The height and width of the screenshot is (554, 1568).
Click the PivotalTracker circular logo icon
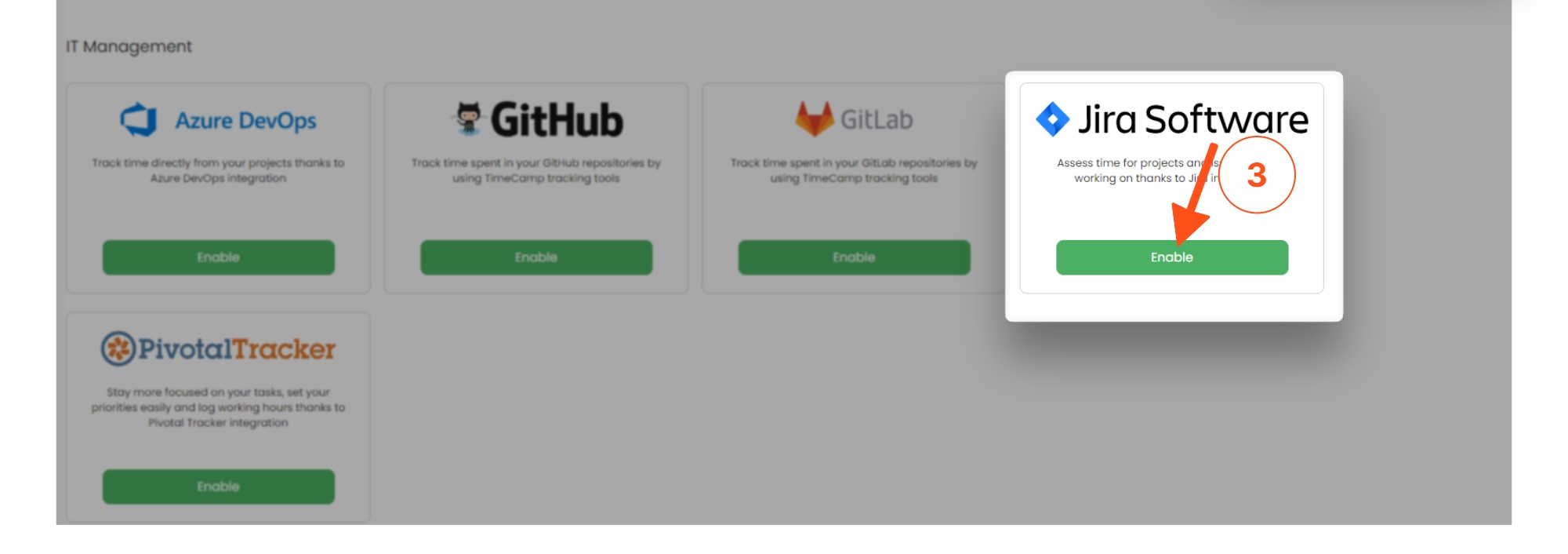click(x=118, y=348)
